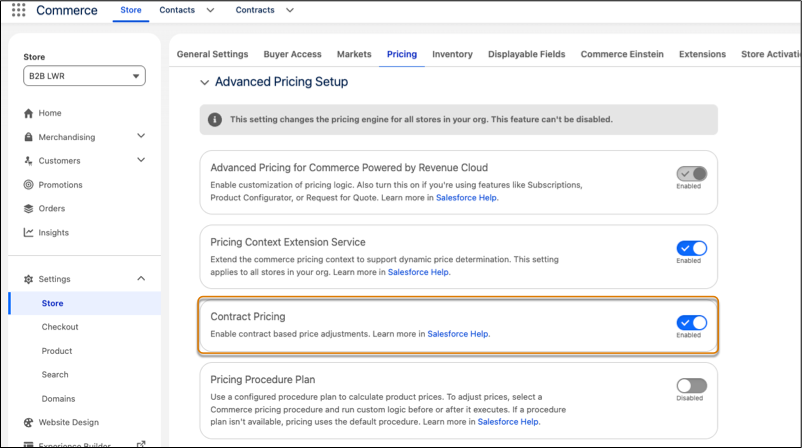Open the App Launcher grid icon

18,10
